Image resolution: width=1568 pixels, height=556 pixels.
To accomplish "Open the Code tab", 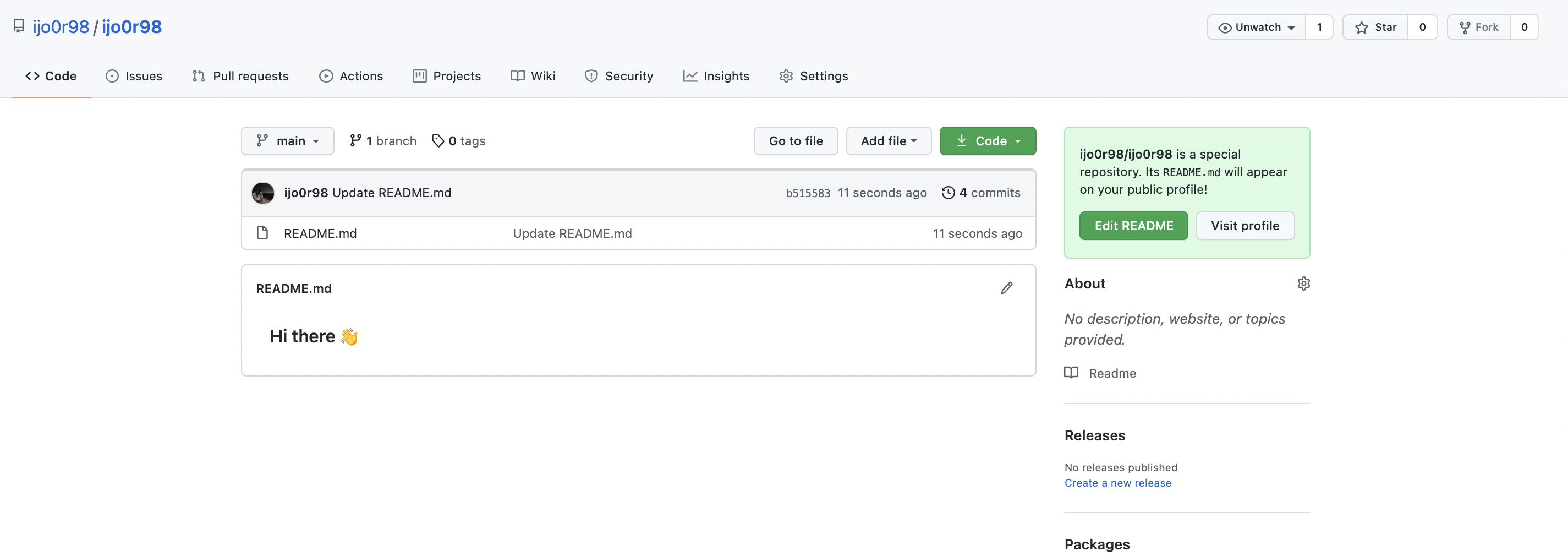I will tap(51, 76).
